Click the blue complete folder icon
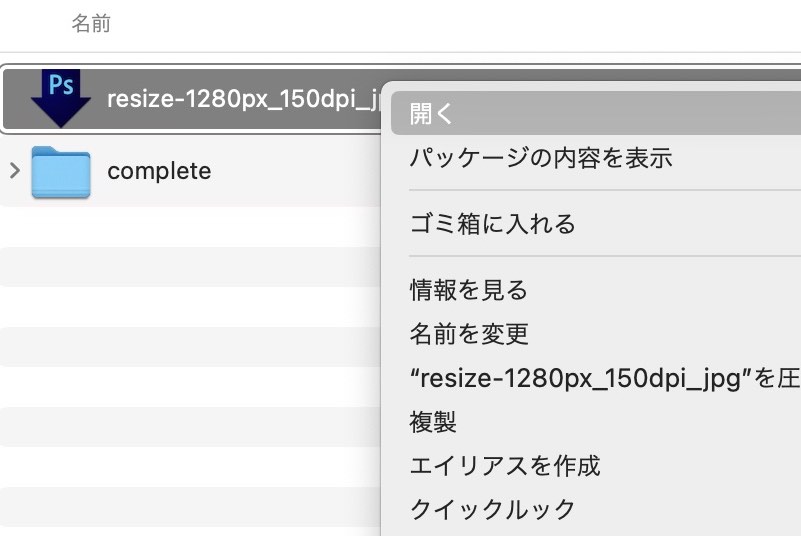 61,172
